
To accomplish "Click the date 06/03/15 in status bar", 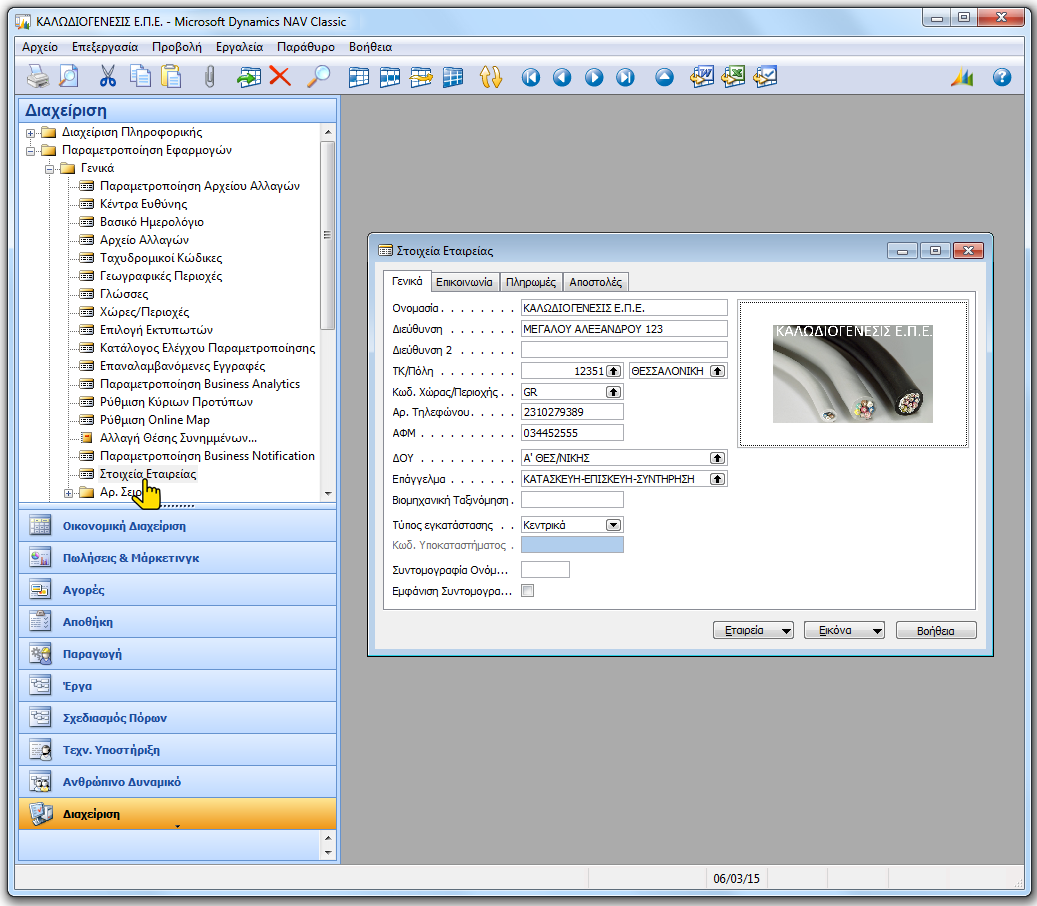I will (736, 878).
